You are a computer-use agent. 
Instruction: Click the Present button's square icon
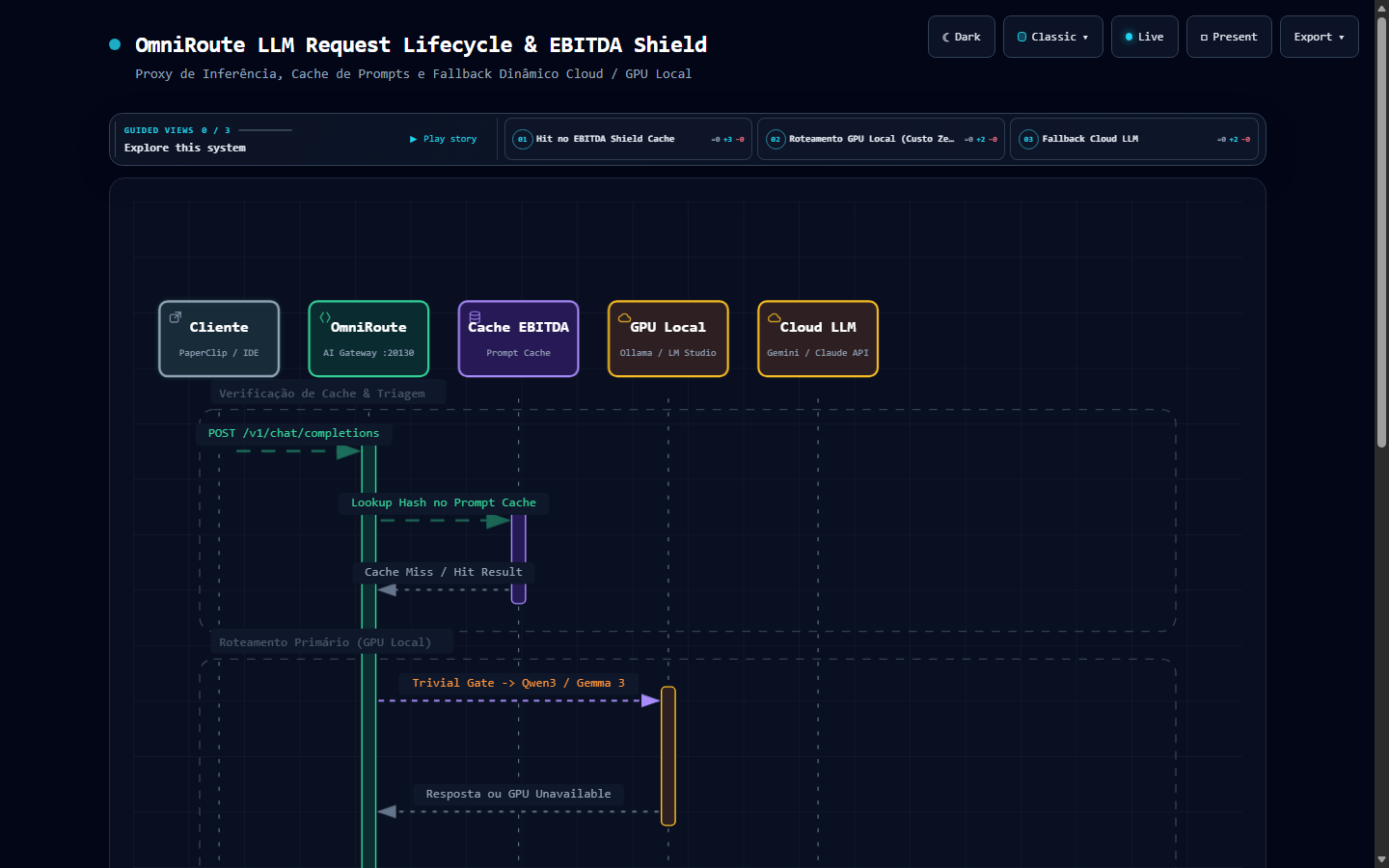[1204, 38]
